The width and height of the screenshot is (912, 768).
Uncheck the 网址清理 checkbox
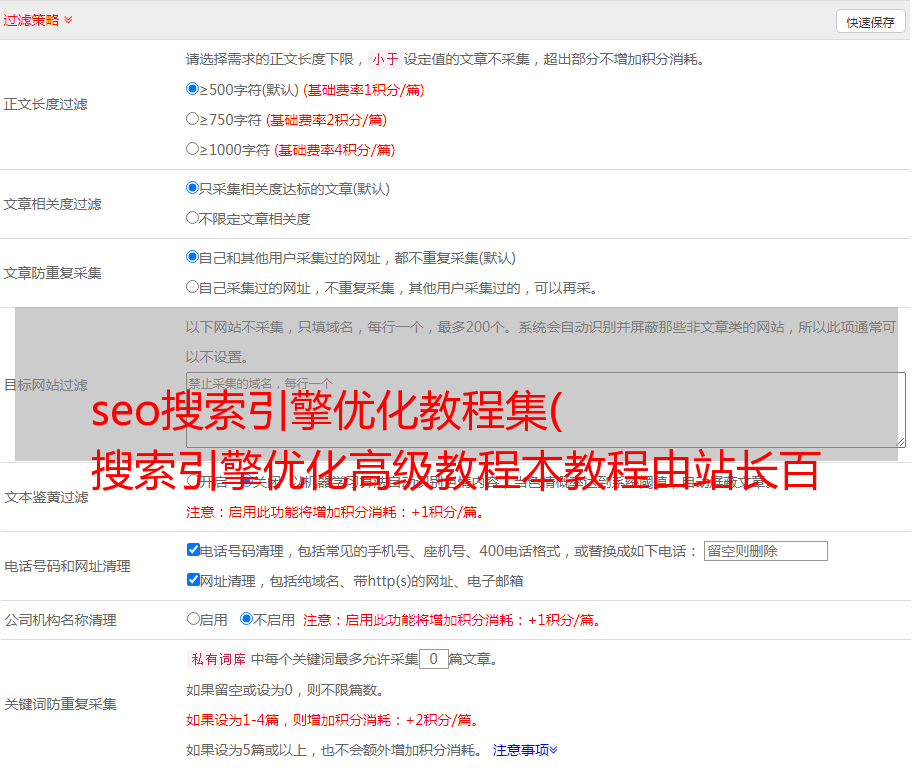194,580
